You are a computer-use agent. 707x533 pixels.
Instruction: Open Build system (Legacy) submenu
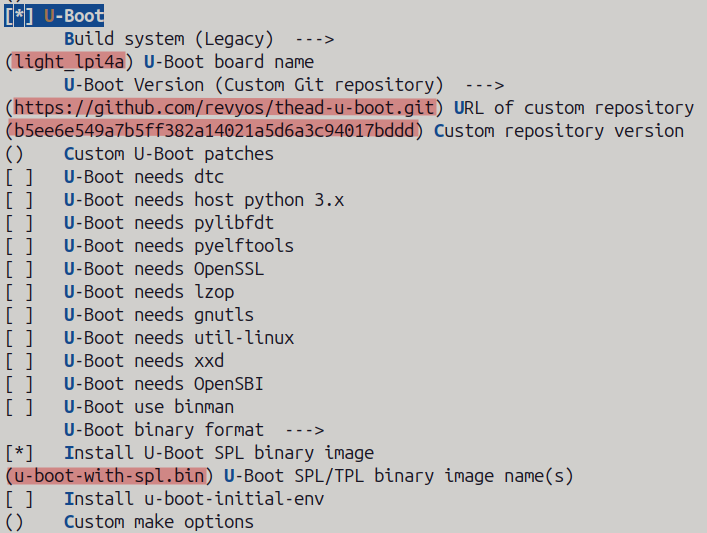(199, 39)
